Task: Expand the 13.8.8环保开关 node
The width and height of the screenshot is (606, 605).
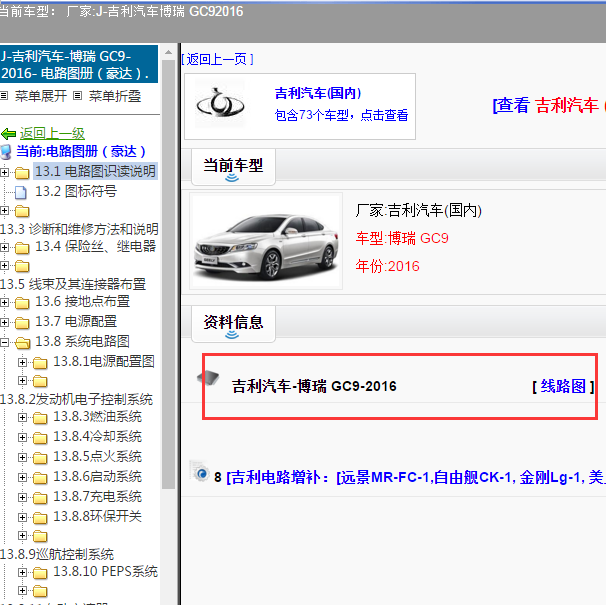Action: click(x=22, y=517)
